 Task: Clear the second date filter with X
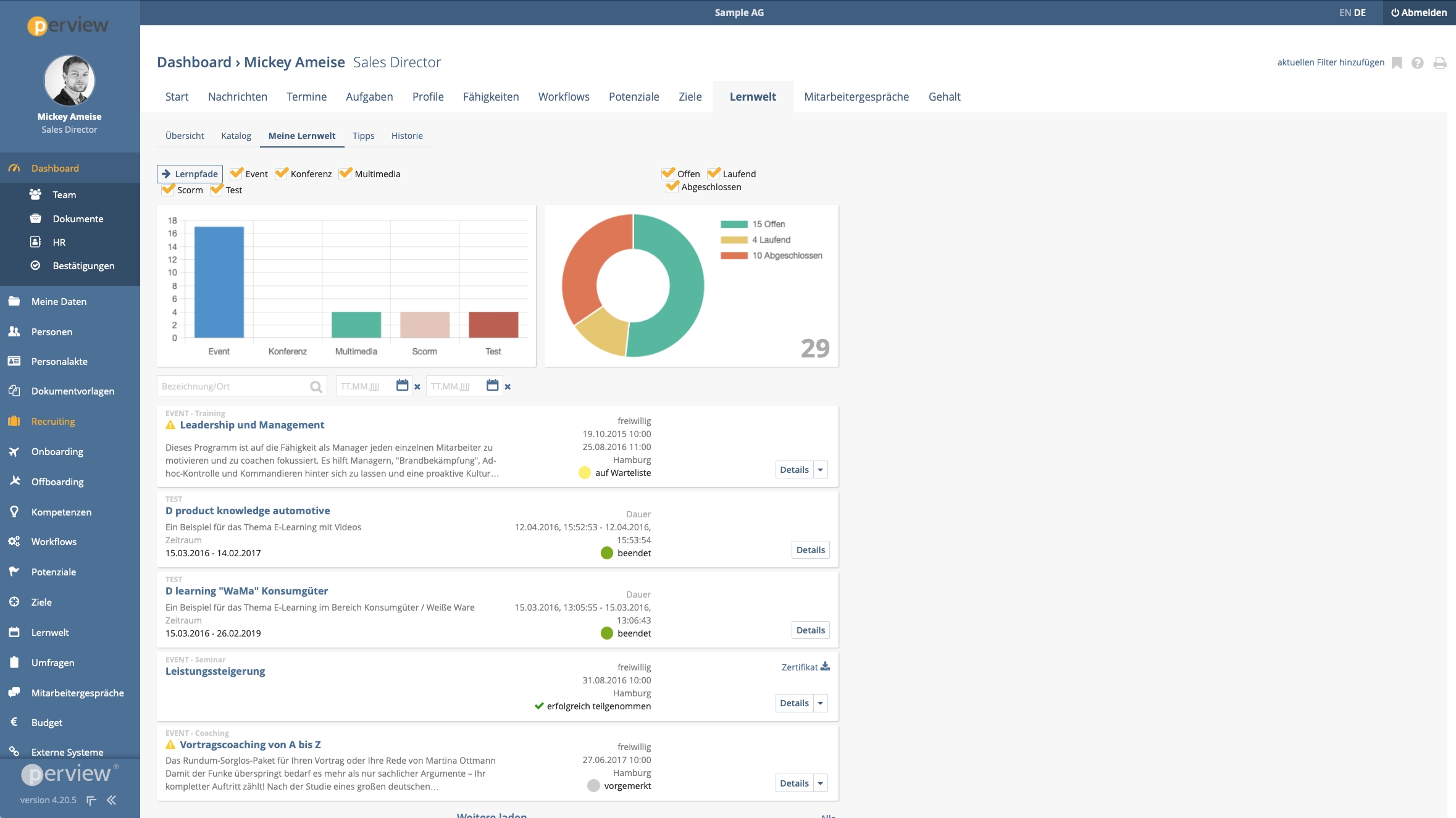[x=508, y=387]
